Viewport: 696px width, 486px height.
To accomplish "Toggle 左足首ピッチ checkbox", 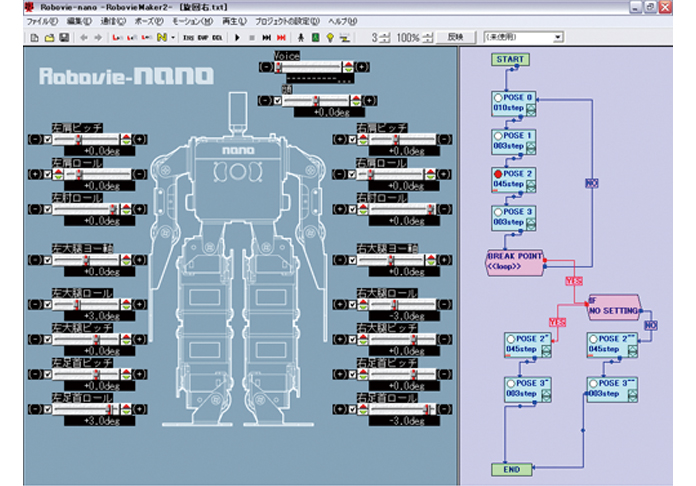I will pyautogui.click(x=47, y=374).
